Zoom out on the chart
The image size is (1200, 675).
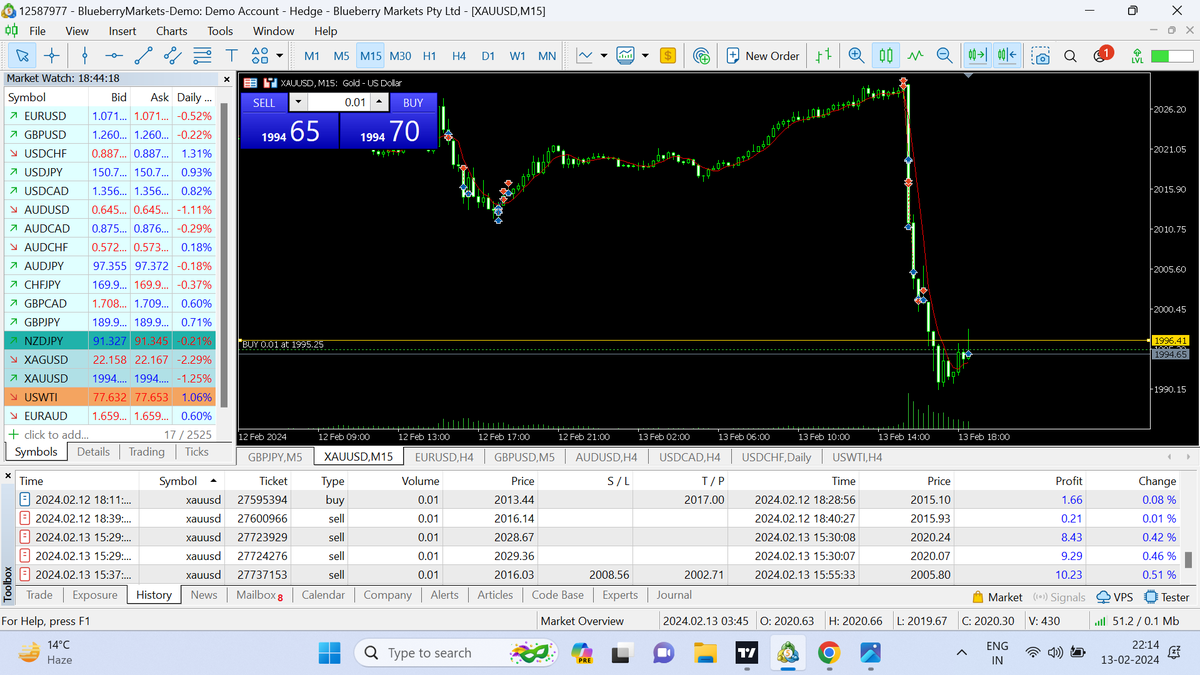point(944,56)
